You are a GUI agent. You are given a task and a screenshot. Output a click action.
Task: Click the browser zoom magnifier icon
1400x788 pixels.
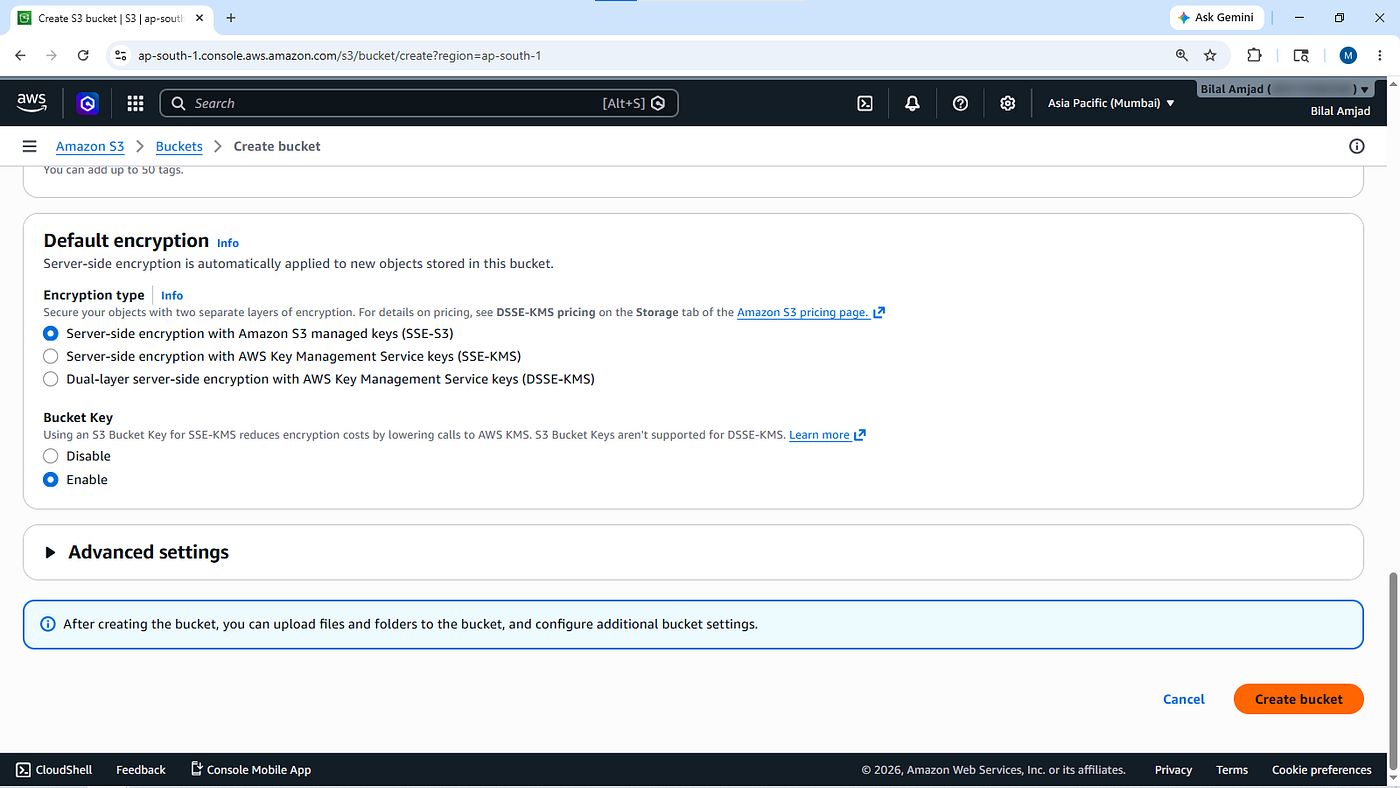pyautogui.click(x=1182, y=55)
